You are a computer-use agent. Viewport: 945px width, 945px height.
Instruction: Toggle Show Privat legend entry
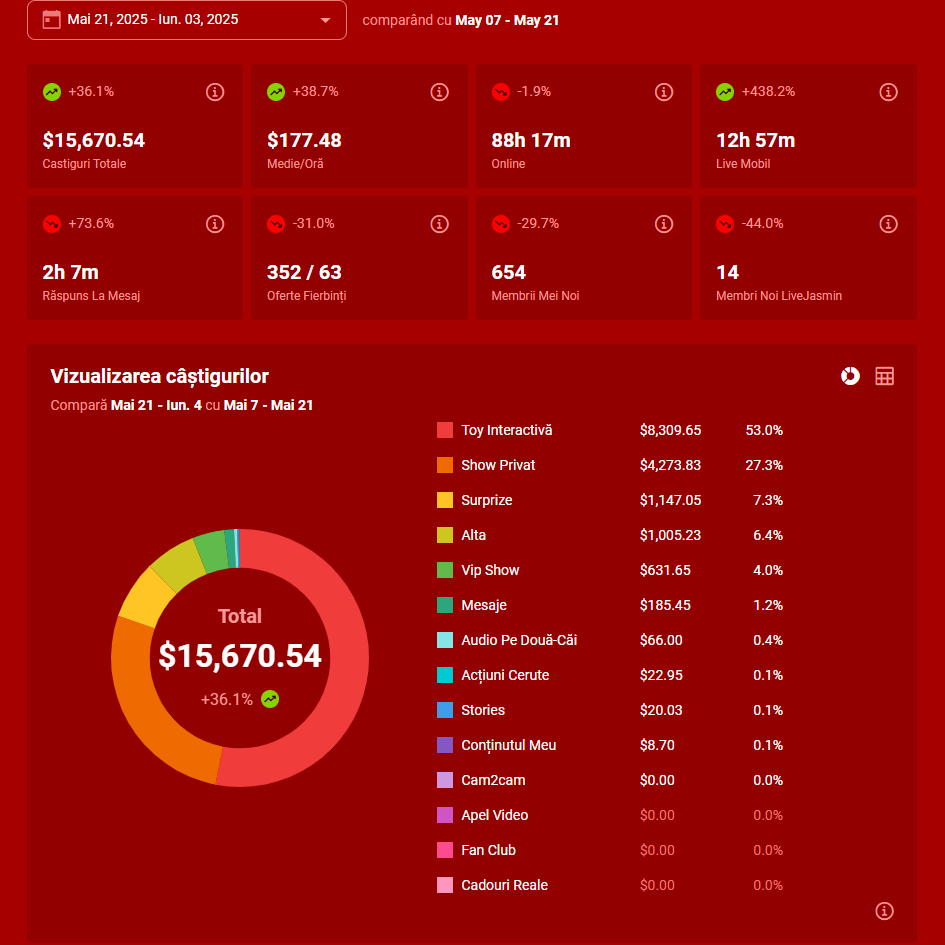coord(498,465)
